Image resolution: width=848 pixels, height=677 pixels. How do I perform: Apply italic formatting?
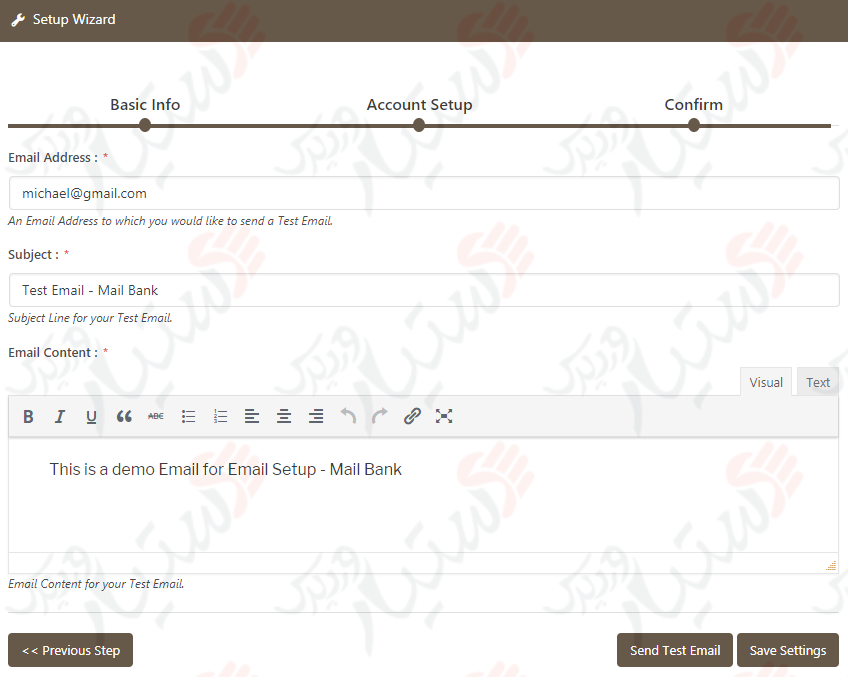click(60, 416)
